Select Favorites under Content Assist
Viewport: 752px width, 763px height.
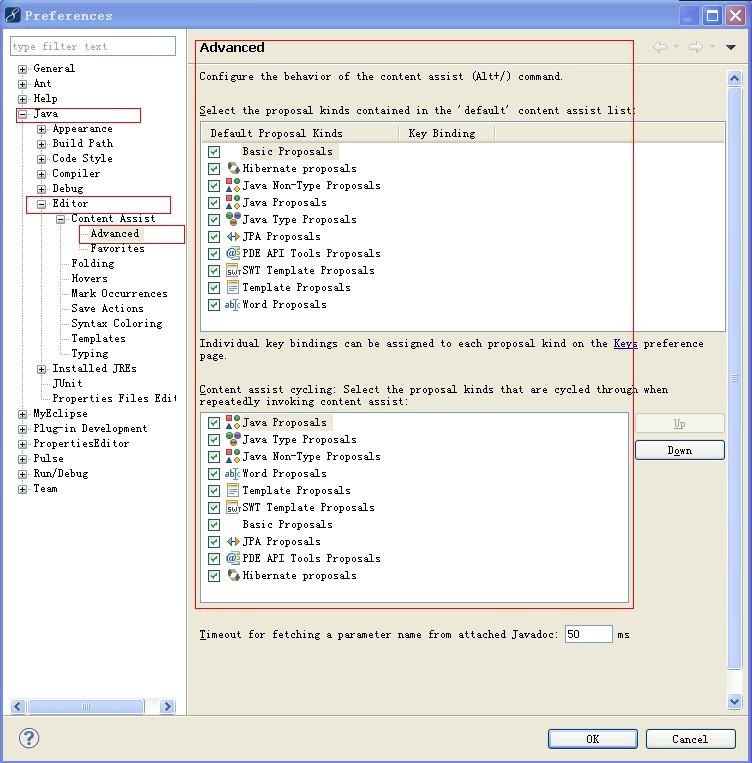[x=117, y=249]
